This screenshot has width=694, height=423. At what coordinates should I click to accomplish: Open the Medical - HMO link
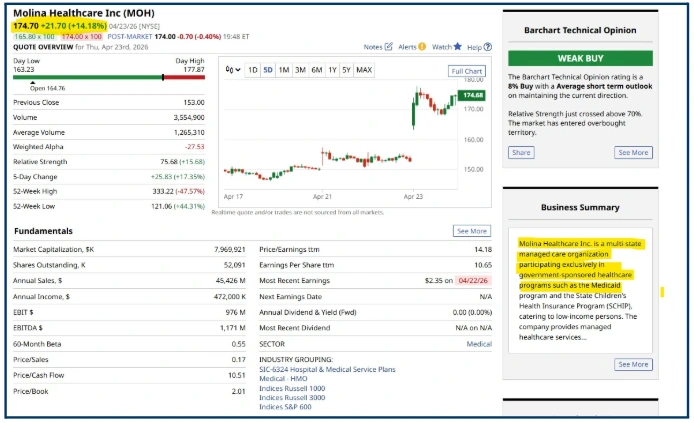click(x=283, y=379)
